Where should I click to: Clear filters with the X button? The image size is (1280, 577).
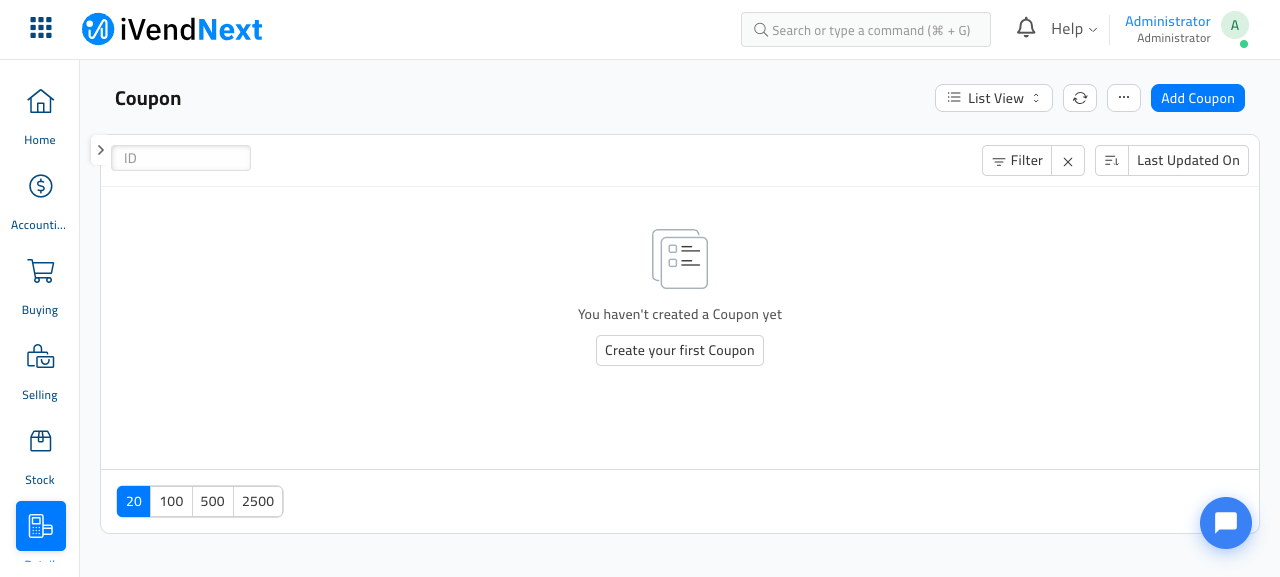click(1068, 161)
